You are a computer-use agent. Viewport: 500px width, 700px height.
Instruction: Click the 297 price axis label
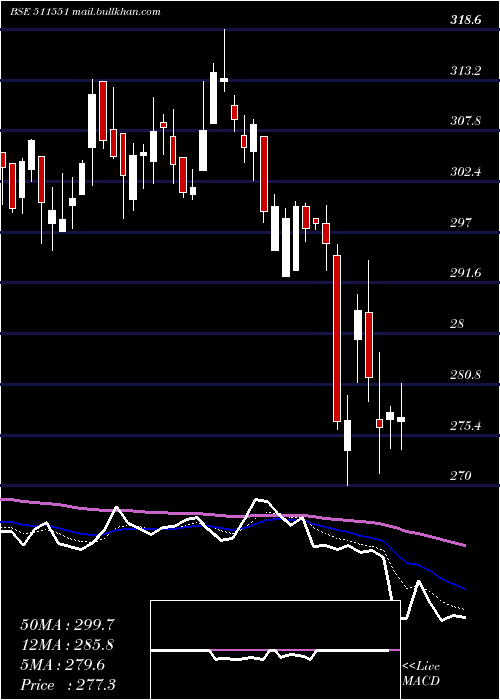point(461,222)
